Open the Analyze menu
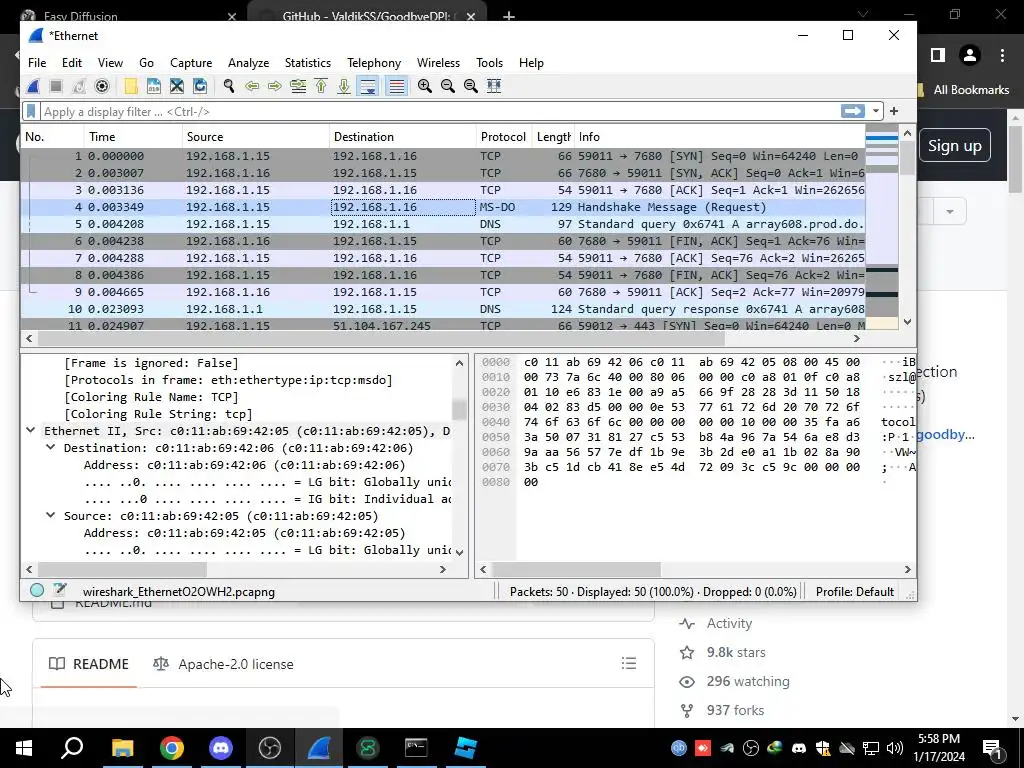This screenshot has height=768, width=1024. tap(248, 63)
